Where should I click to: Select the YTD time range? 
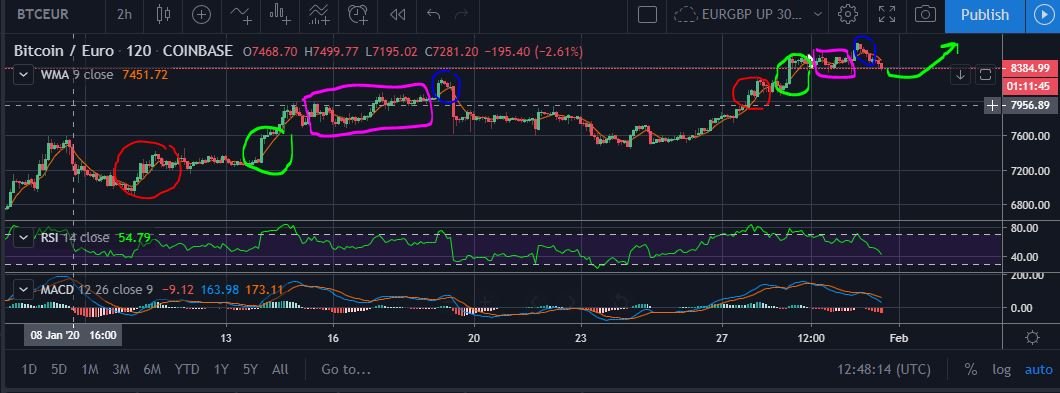coord(187,369)
